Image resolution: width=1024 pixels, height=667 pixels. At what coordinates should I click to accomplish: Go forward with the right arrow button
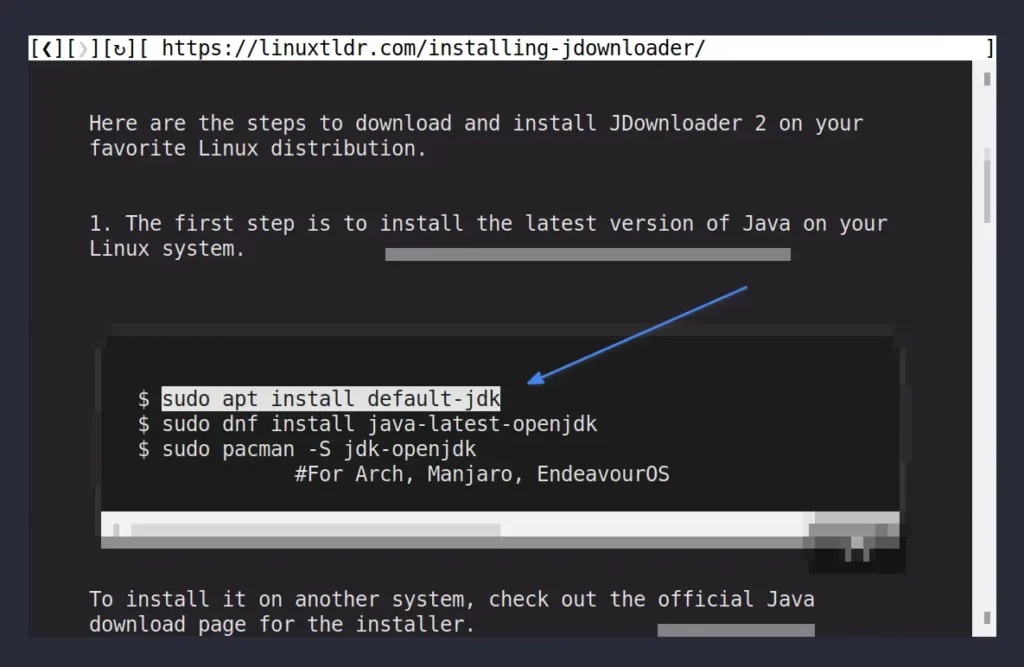[x=83, y=48]
